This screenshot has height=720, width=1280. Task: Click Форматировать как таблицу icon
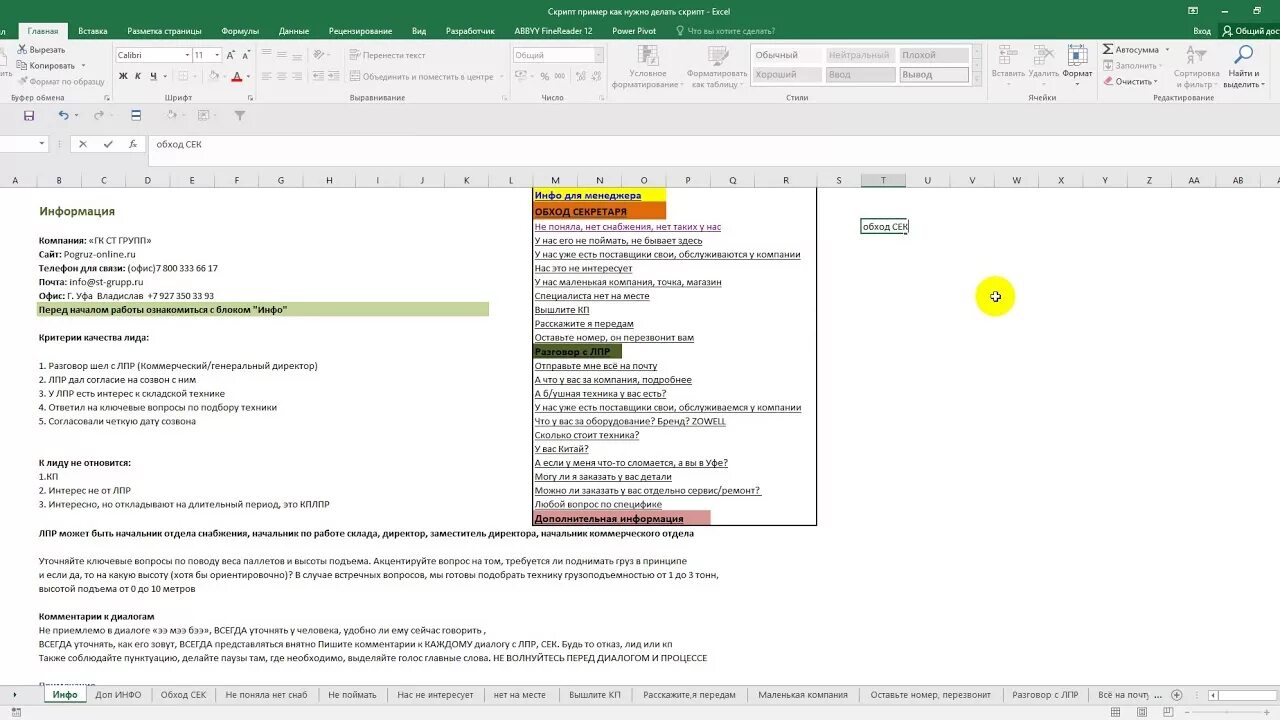click(x=716, y=55)
